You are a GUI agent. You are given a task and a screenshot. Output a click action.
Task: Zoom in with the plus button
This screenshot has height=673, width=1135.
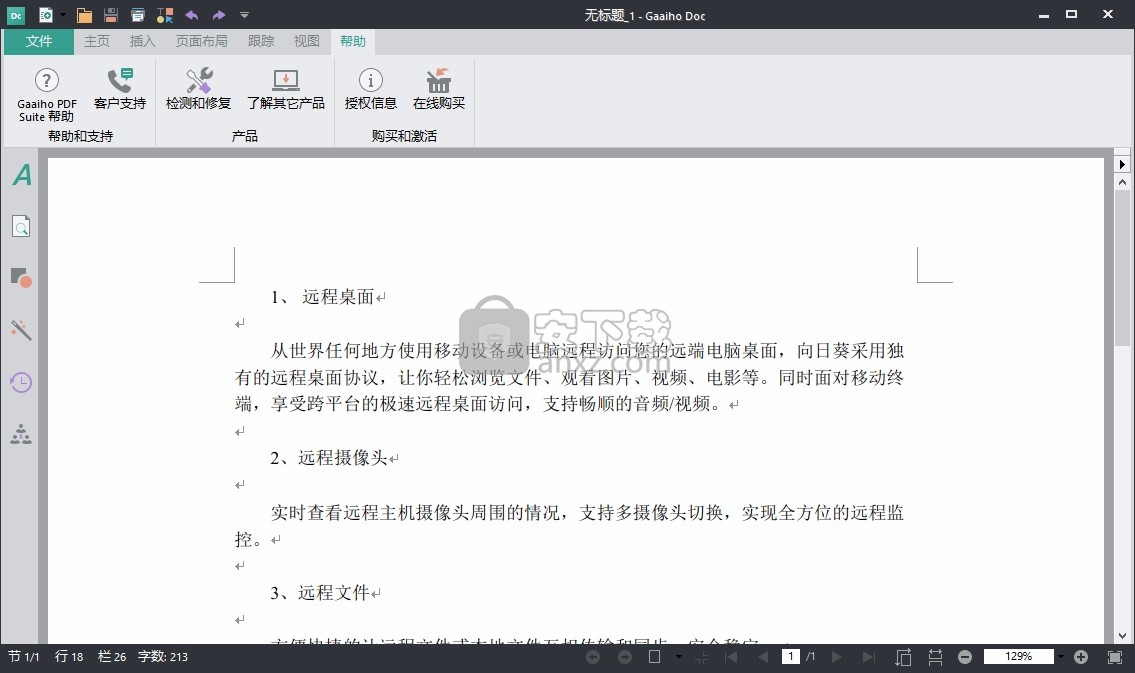pyautogui.click(x=1081, y=657)
